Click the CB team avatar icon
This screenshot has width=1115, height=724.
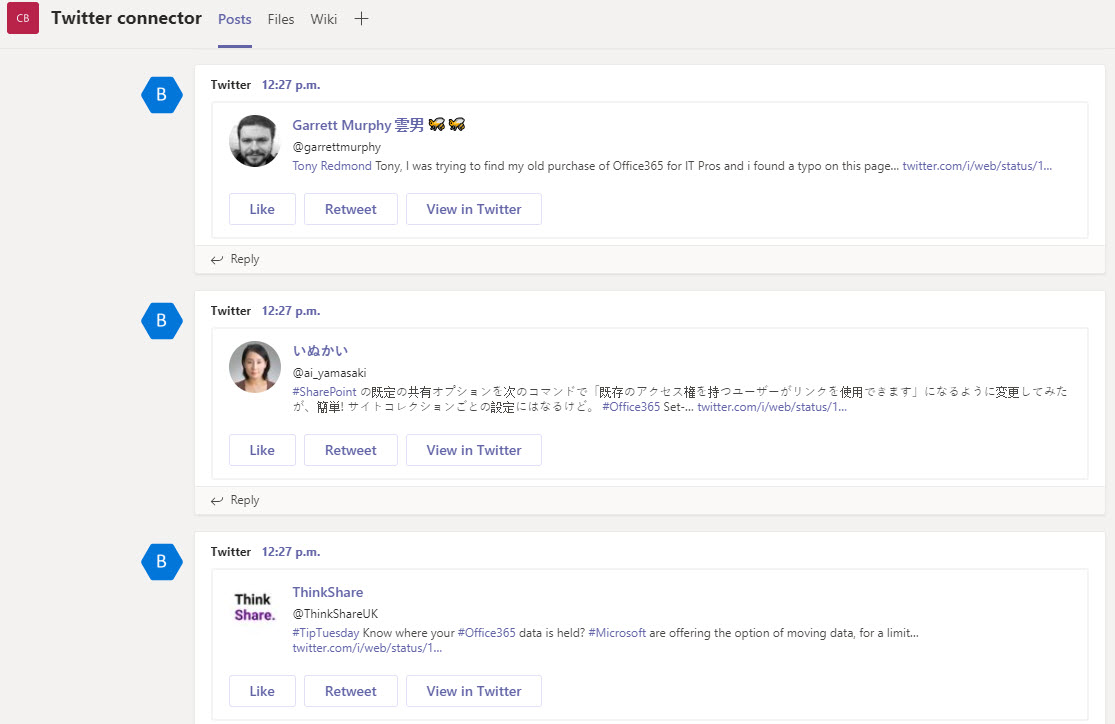[x=23, y=18]
